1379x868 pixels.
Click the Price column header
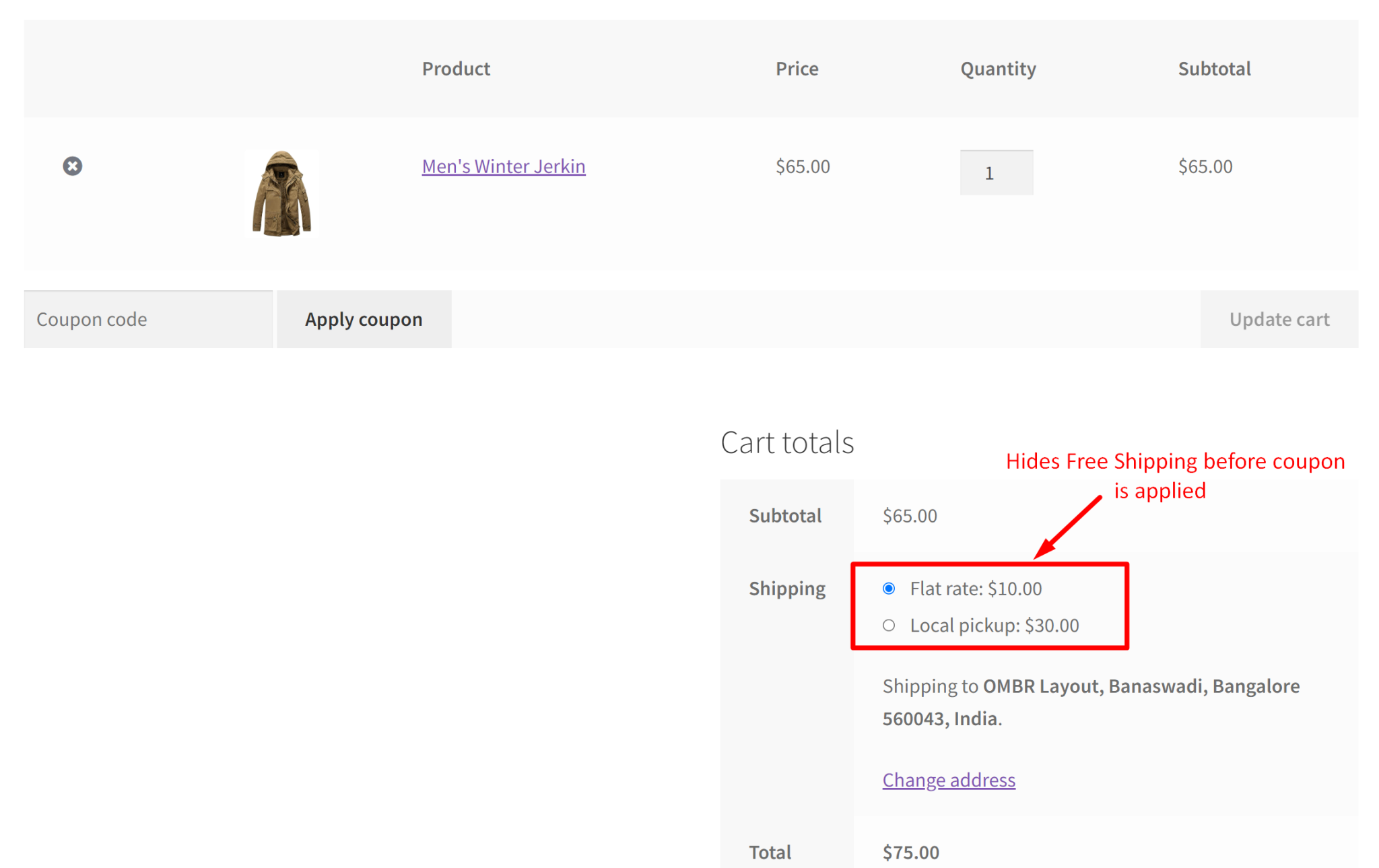[797, 69]
